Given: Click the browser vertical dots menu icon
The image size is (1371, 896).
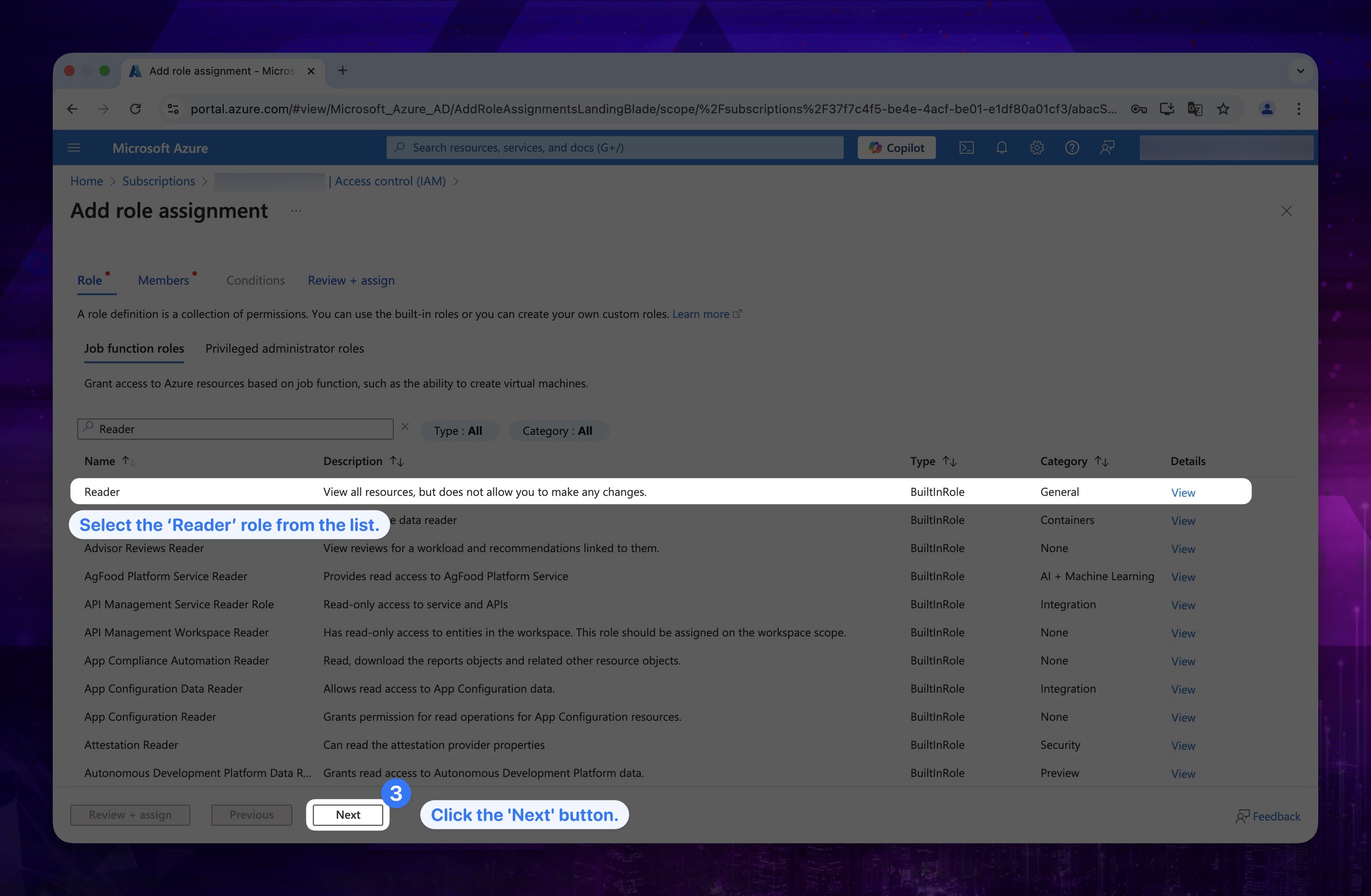Looking at the screenshot, I should pos(1298,109).
